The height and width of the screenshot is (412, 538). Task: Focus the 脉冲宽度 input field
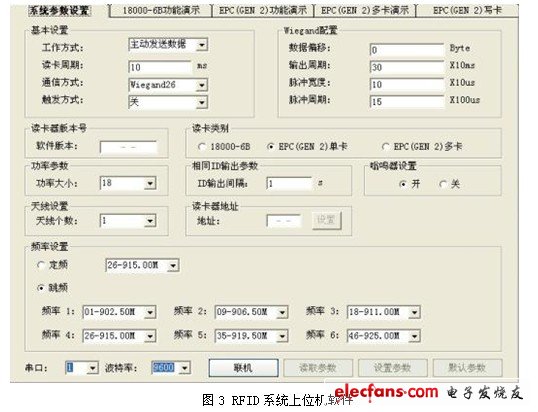(x=407, y=84)
